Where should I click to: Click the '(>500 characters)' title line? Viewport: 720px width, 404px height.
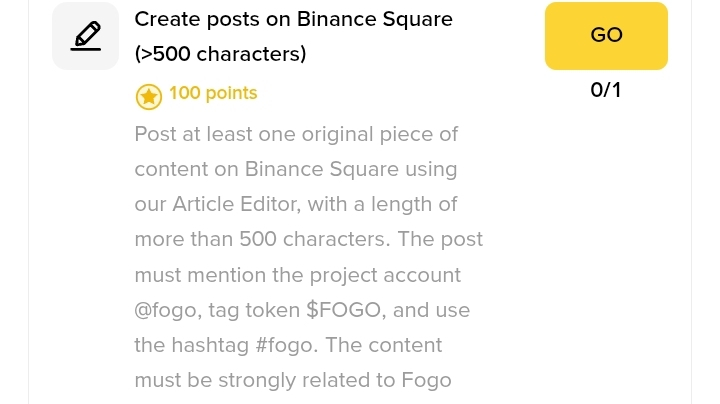220,54
